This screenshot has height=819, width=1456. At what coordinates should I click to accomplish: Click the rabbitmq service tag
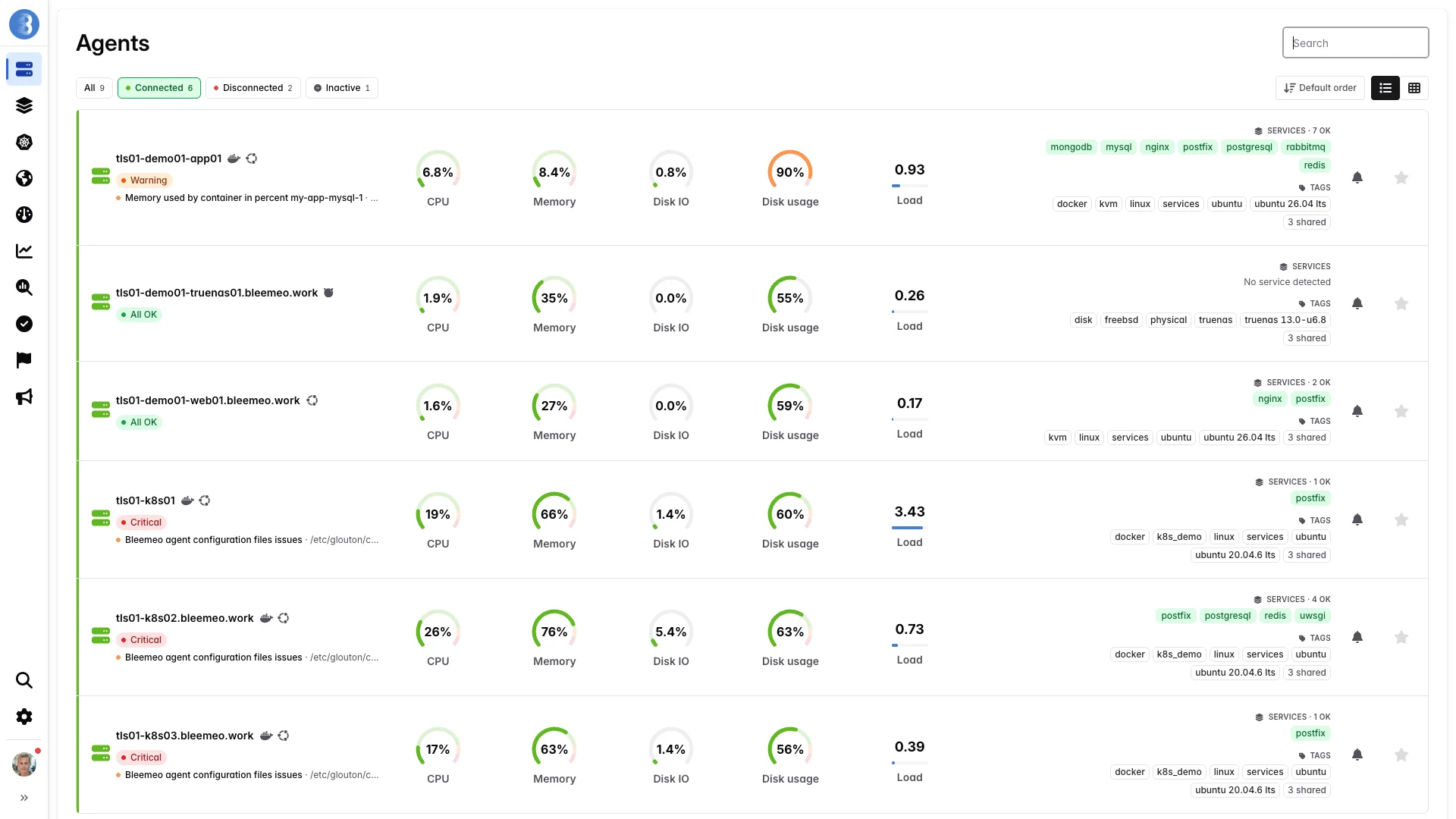click(1305, 147)
